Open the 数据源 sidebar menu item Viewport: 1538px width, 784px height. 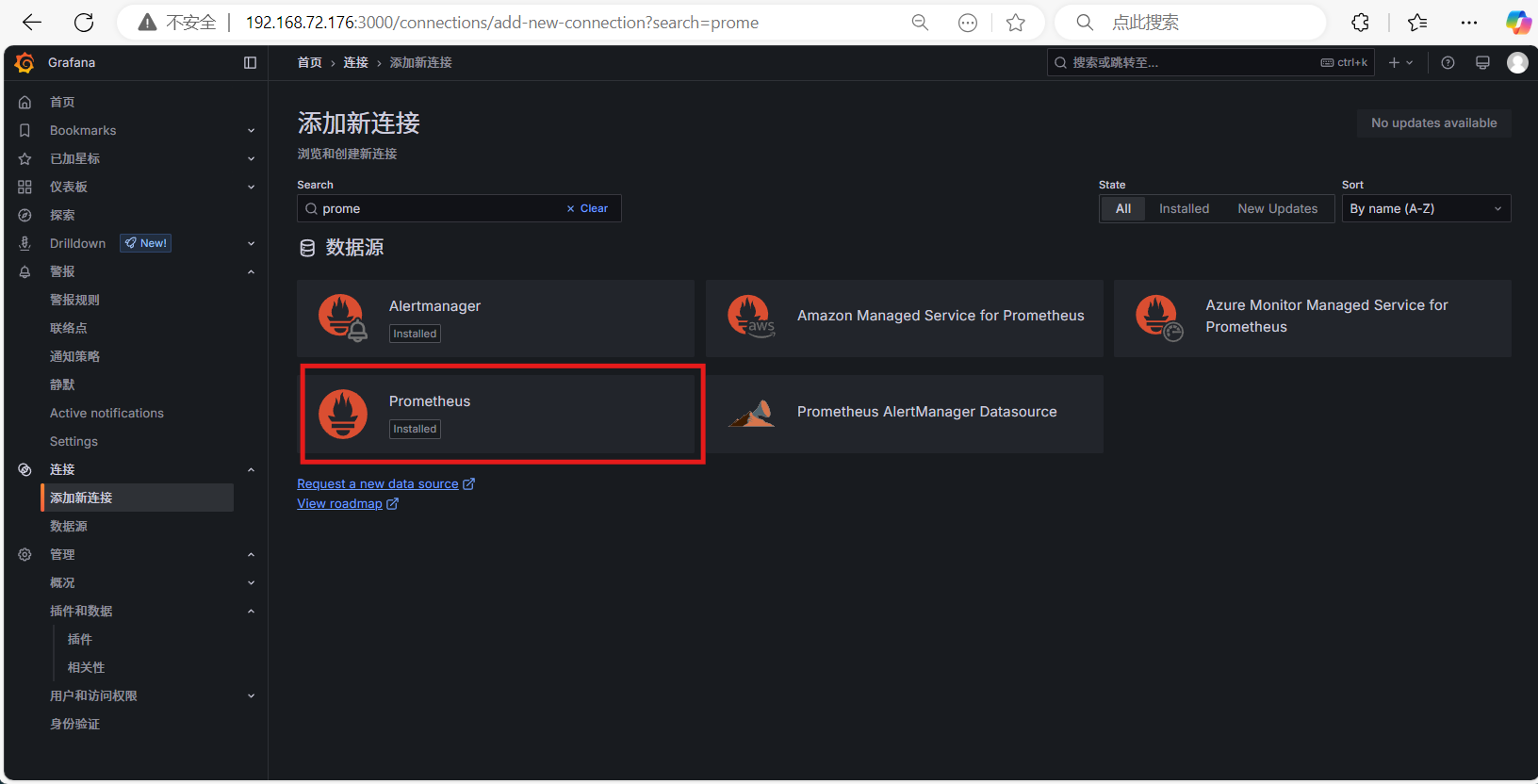click(69, 526)
